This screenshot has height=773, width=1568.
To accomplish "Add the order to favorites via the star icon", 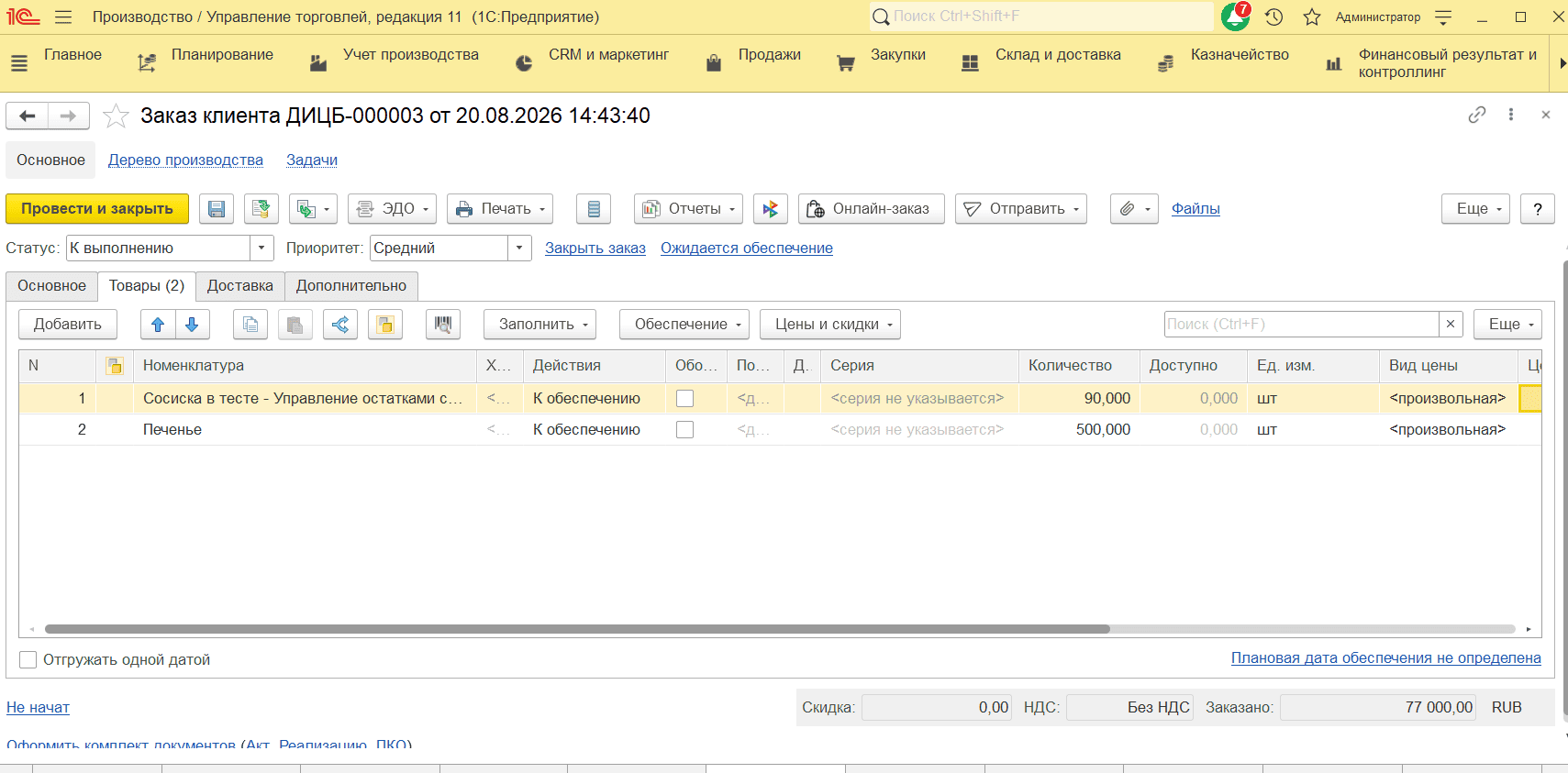I will tap(116, 116).
